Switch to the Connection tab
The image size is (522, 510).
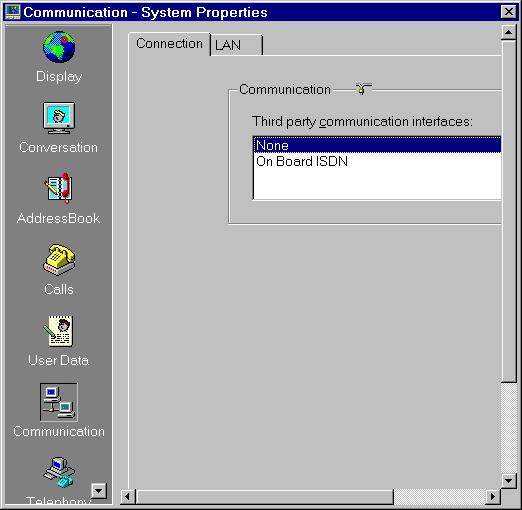click(169, 44)
